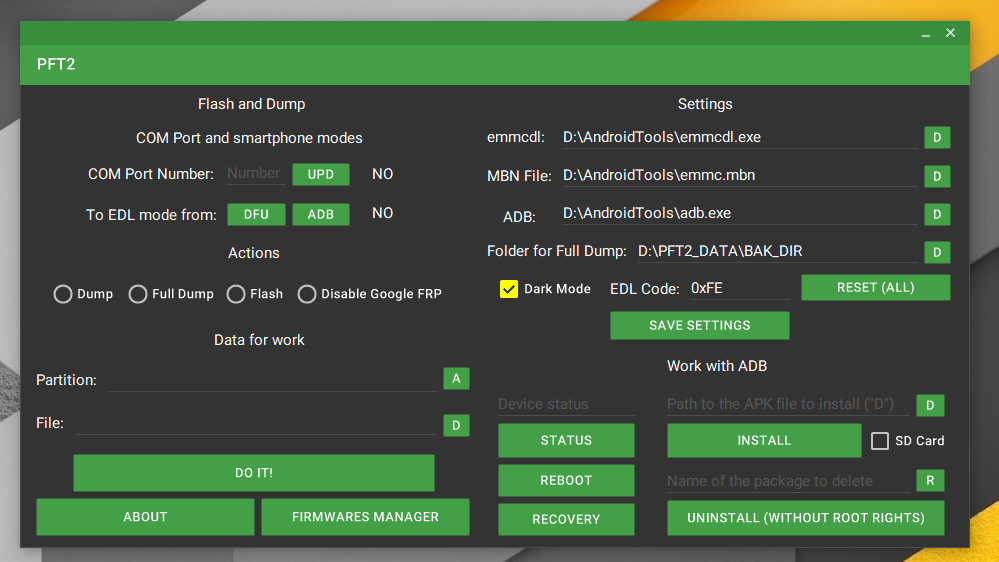999x562 pixels.
Task: Open the FIRMWARES MANAGER
Action: pyautogui.click(x=365, y=517)
